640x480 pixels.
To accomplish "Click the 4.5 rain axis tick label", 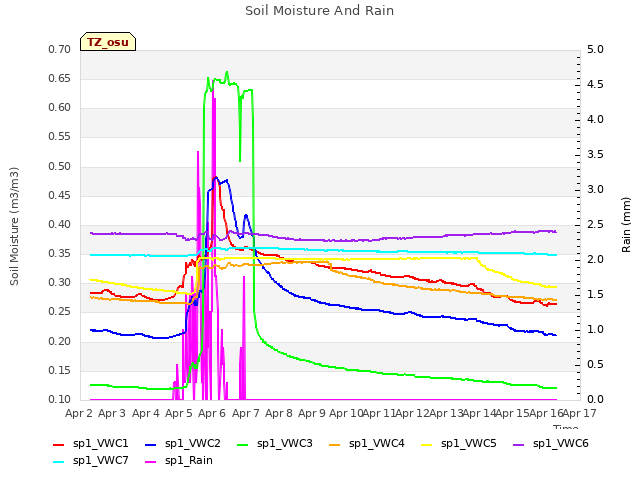I will pyautogui.click(x=595, y=85).
